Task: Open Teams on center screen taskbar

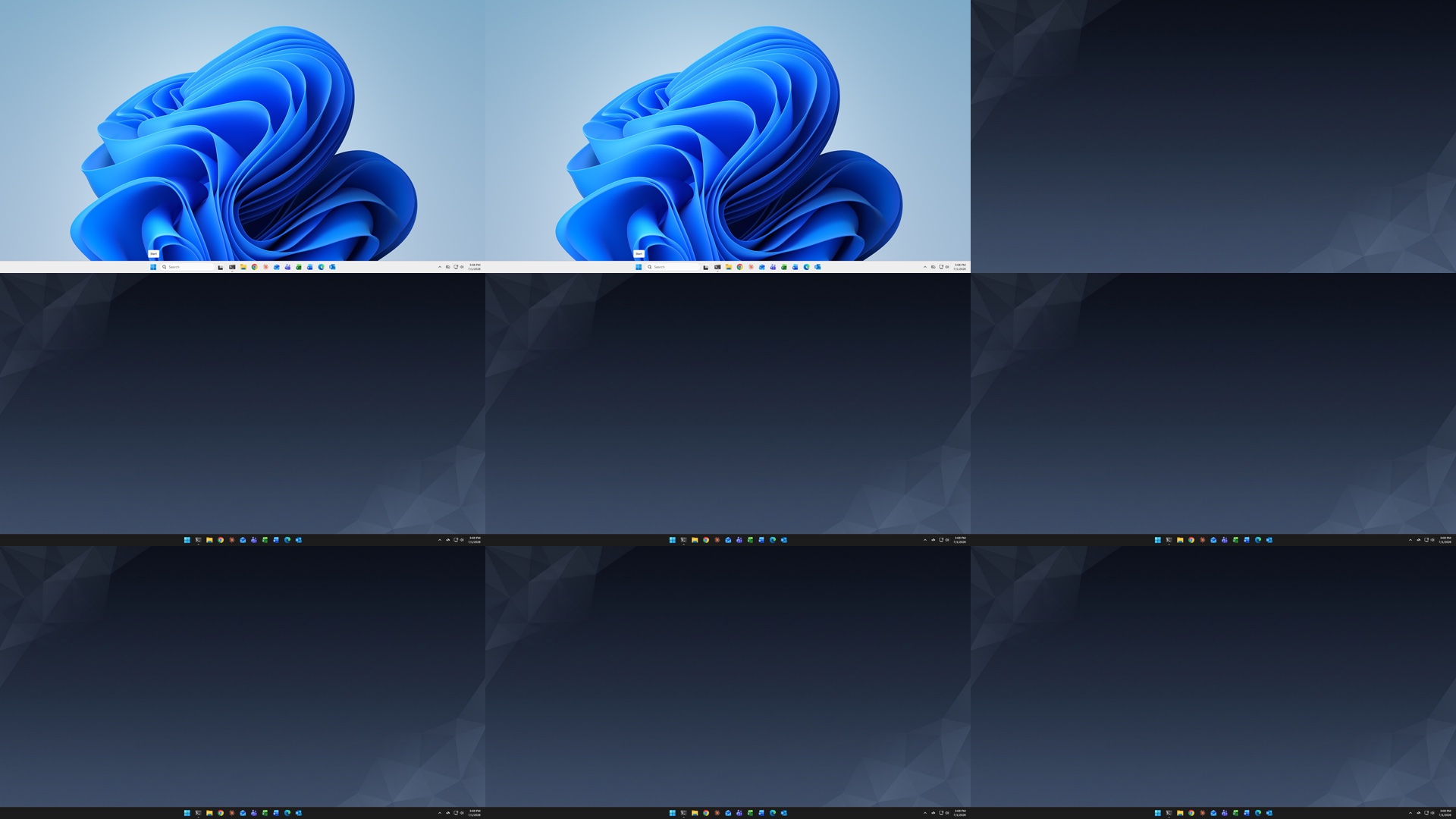Action: (739, 540)
